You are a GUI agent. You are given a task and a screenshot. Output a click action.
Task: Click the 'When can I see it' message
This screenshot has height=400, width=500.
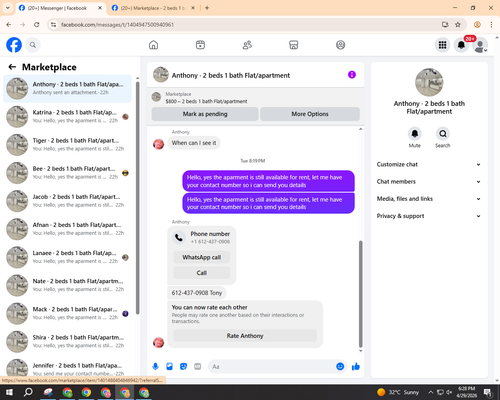tap(194, 143)
